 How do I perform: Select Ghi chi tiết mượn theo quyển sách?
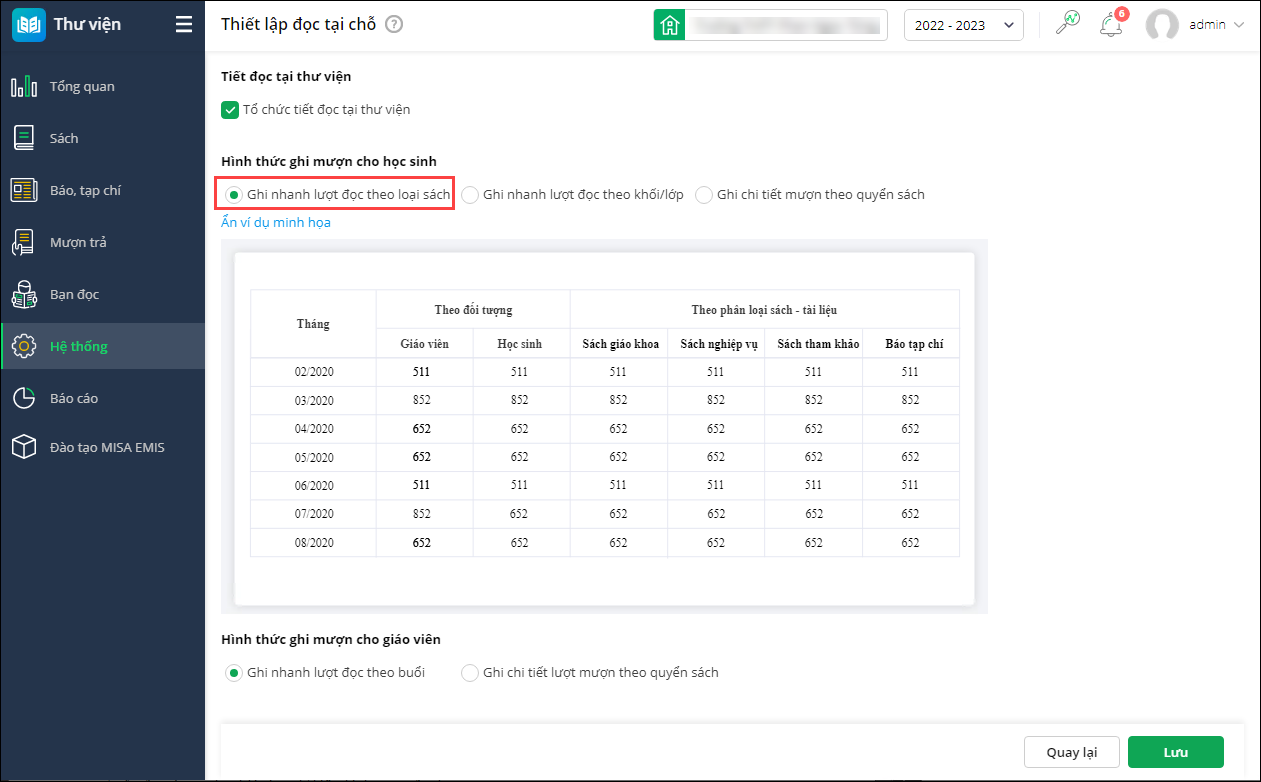703,194
